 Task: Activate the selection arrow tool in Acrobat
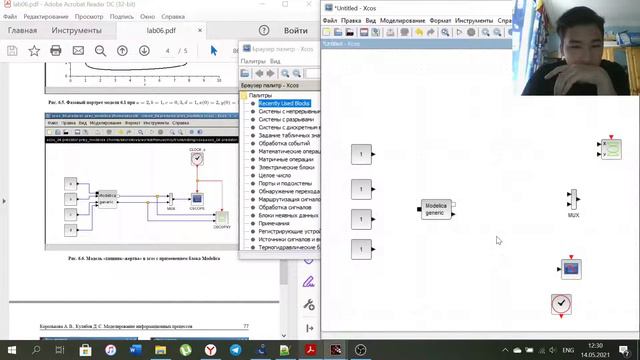coord(214,51)
